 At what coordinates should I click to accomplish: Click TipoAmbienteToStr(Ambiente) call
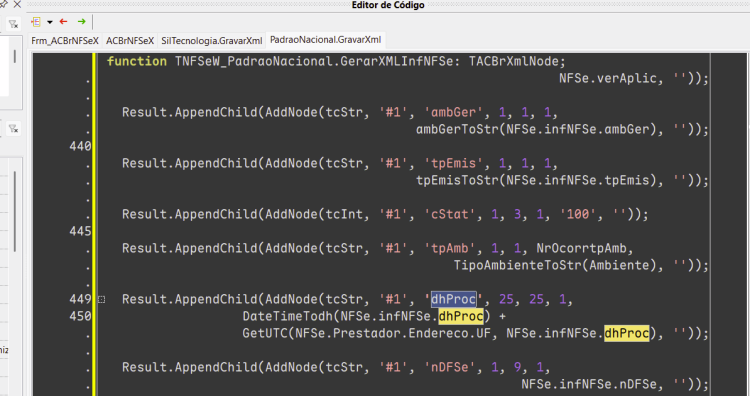click(555, 265)
